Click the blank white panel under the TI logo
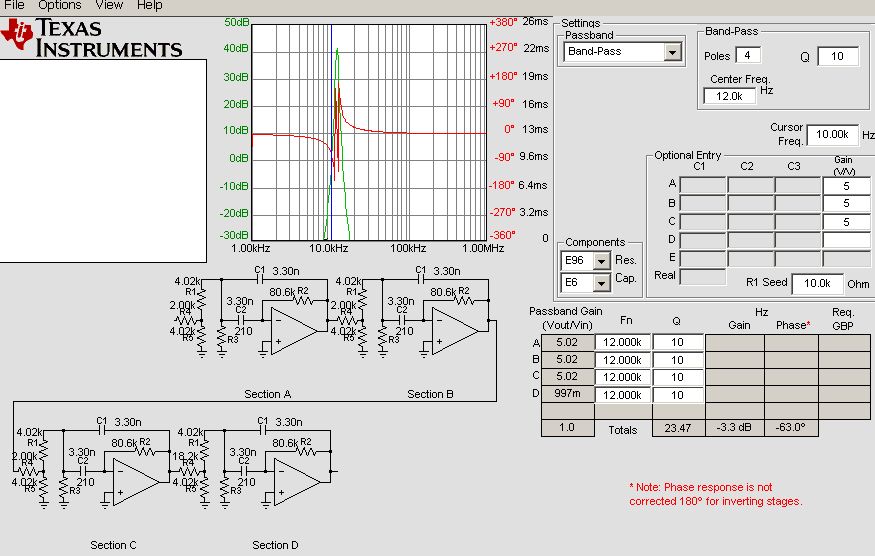The height and width of the screenshot is (556, 875). coord(103,161)
